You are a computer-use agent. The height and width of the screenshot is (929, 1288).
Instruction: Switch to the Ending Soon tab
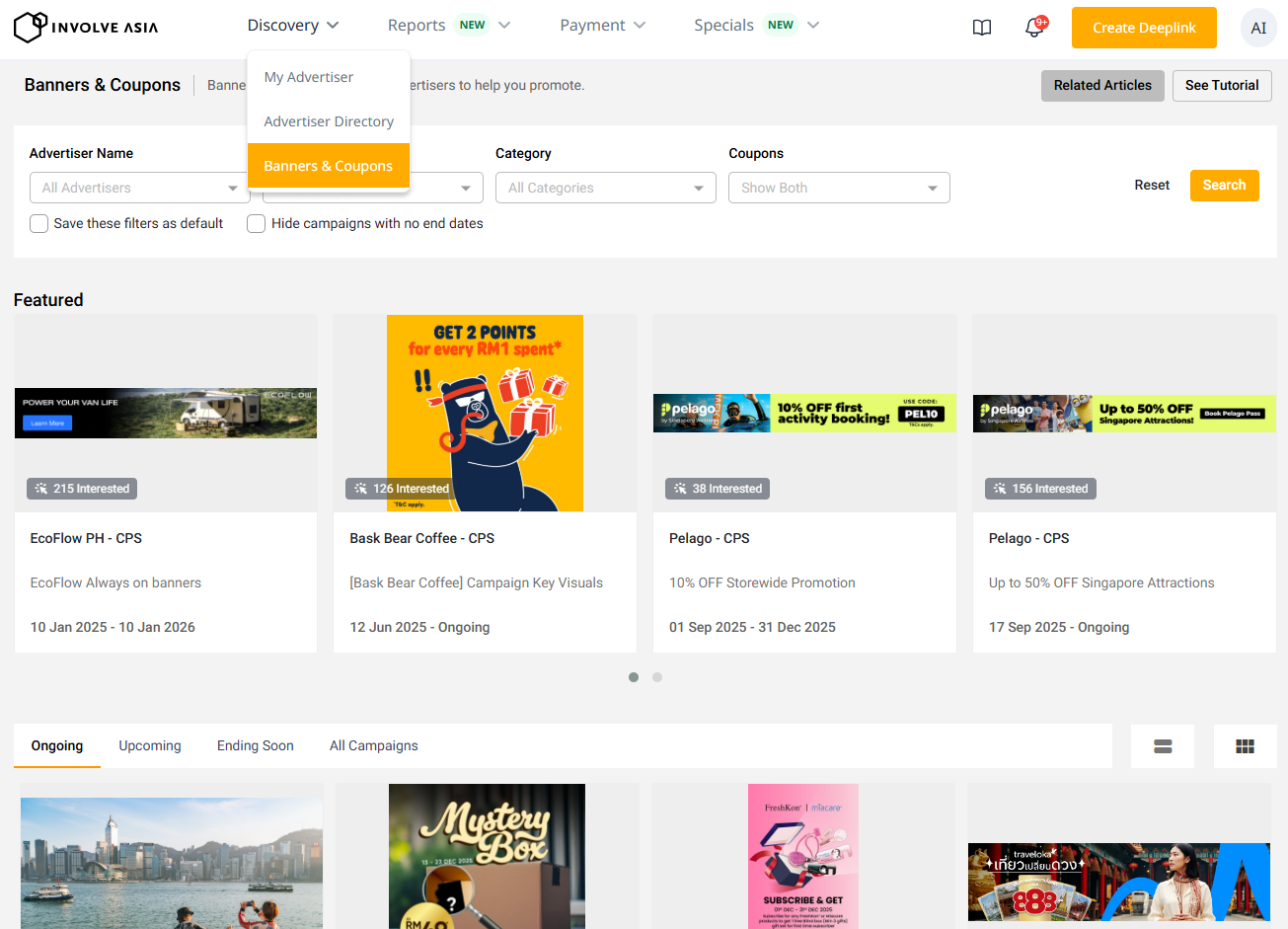[256, 745]
